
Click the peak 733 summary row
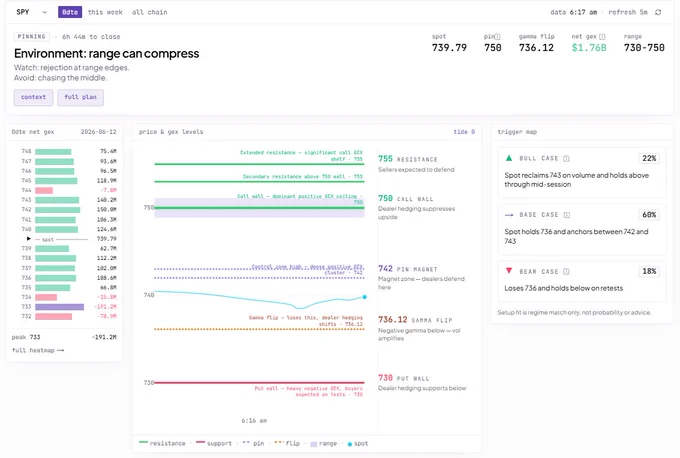coord(64,337)
